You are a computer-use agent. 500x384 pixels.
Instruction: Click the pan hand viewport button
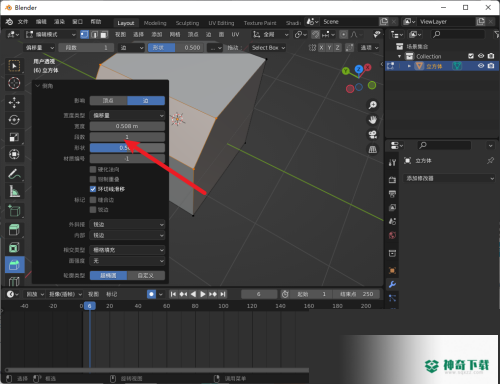372,120
